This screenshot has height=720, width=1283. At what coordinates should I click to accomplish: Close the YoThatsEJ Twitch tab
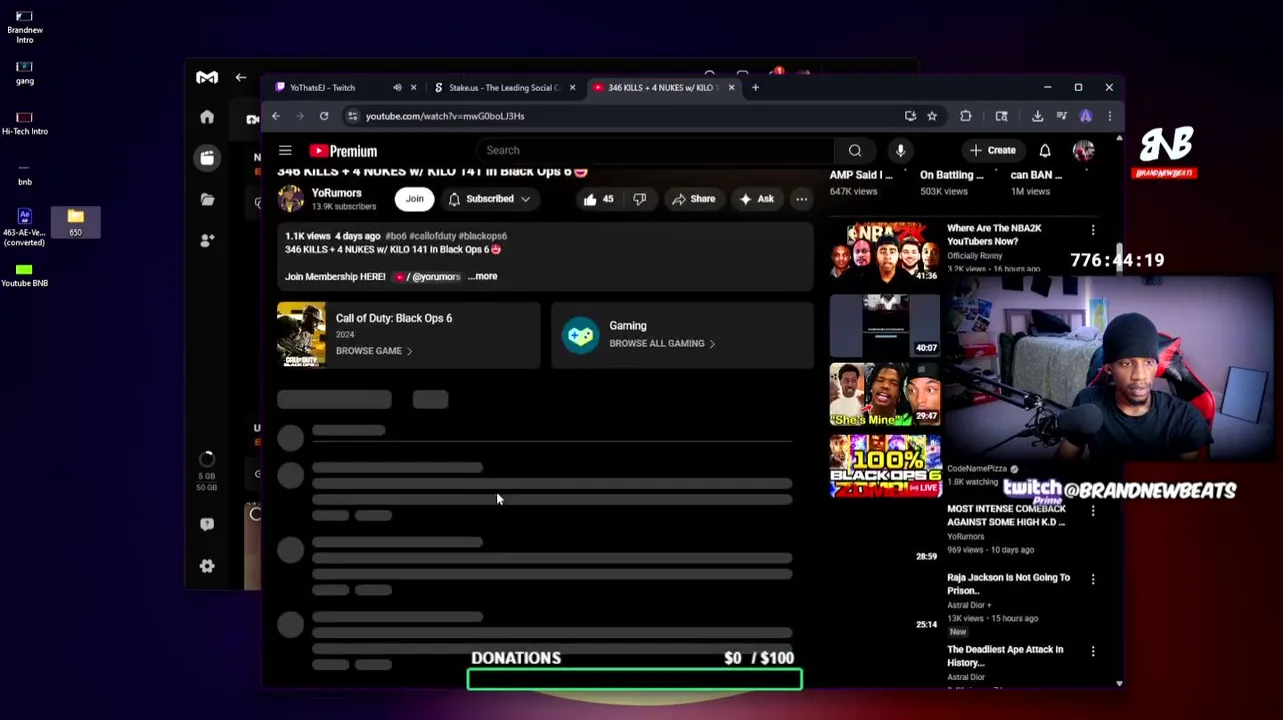pos(413,88)
